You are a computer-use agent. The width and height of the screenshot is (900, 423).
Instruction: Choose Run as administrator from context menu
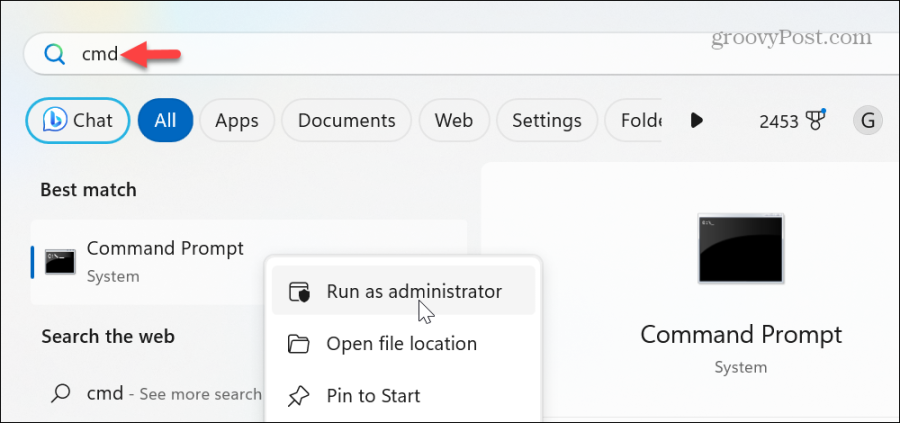tap(403, 292)
